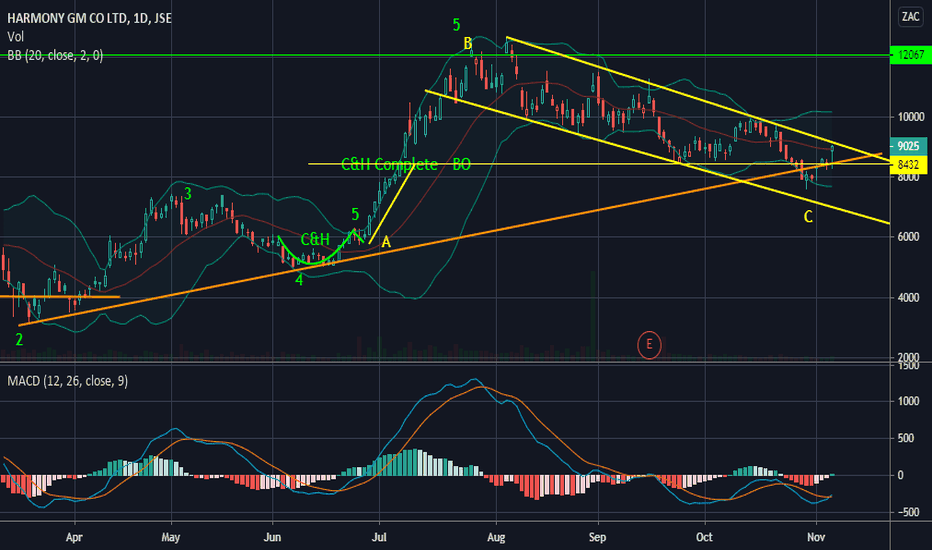Click the May label on time axis
932x550 pixels.
(x=171, y=538)
